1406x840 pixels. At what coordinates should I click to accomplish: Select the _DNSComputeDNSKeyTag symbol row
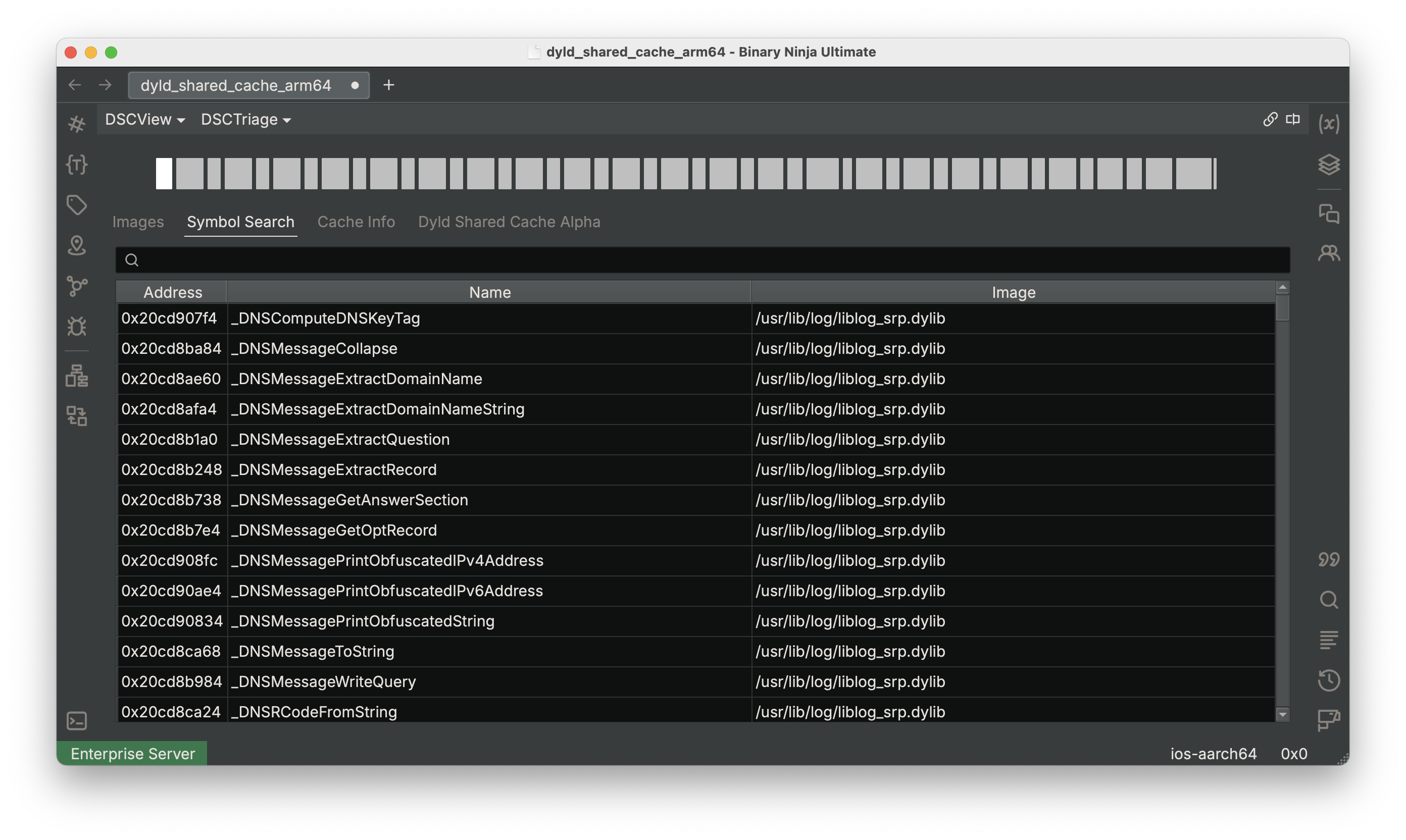[x=695, y=318]
